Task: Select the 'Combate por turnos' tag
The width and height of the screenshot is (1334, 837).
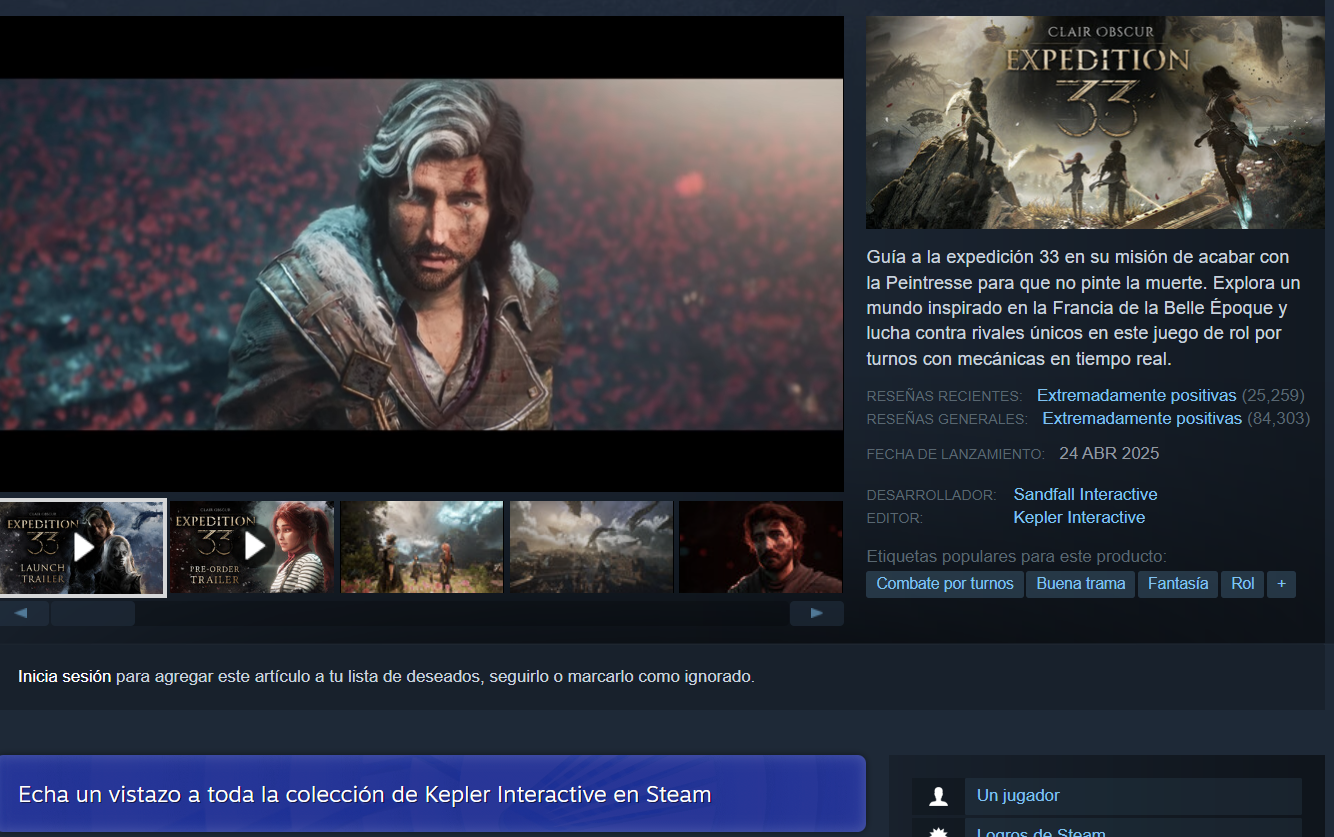Action: pos(945,584)
